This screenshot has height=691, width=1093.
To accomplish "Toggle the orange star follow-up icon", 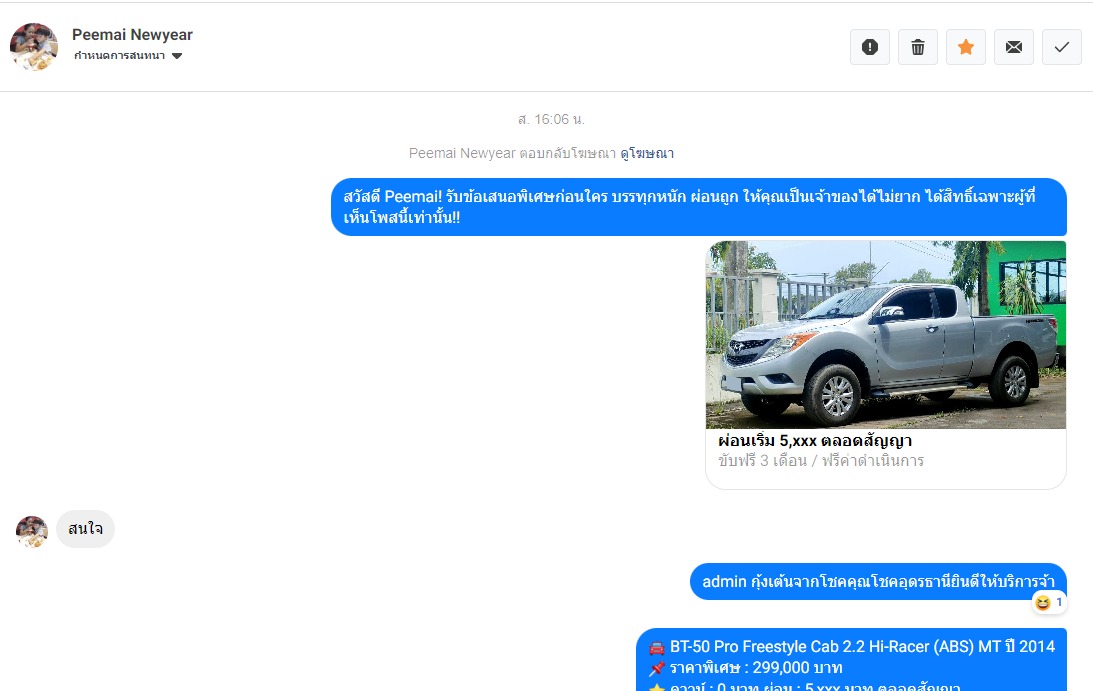I will (x=965, y=47).
